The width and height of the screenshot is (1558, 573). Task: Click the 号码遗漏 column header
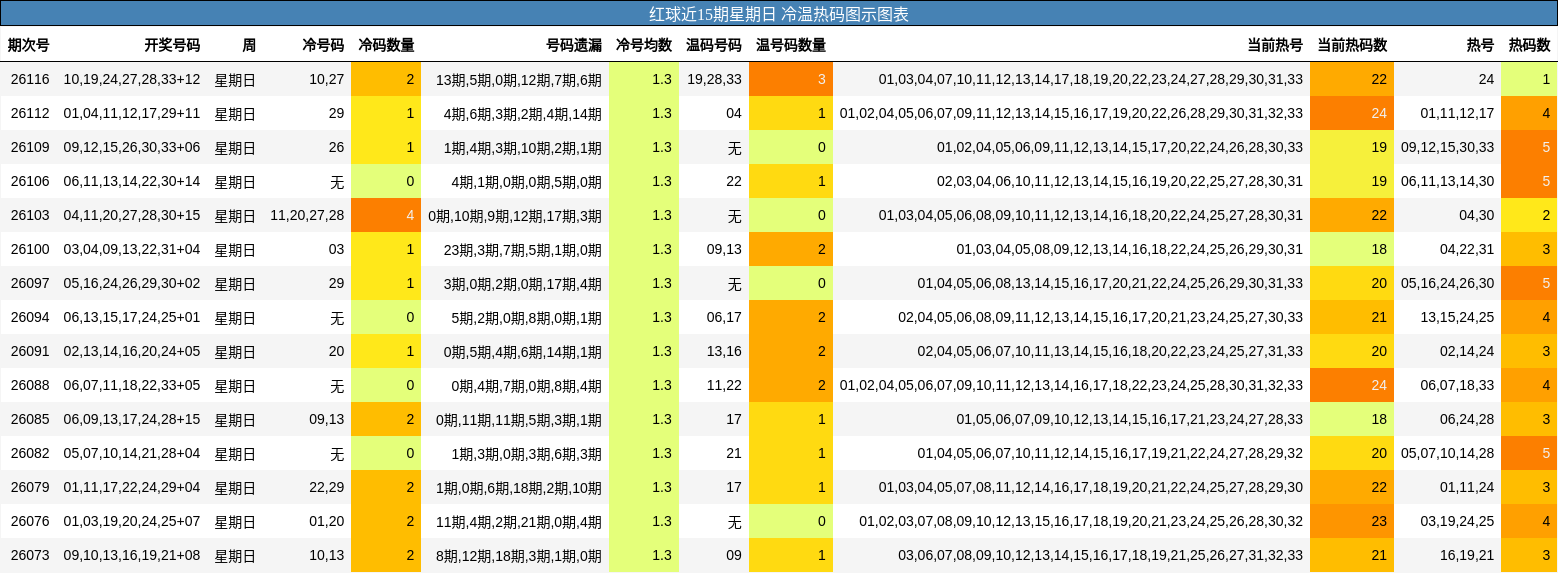574,45
